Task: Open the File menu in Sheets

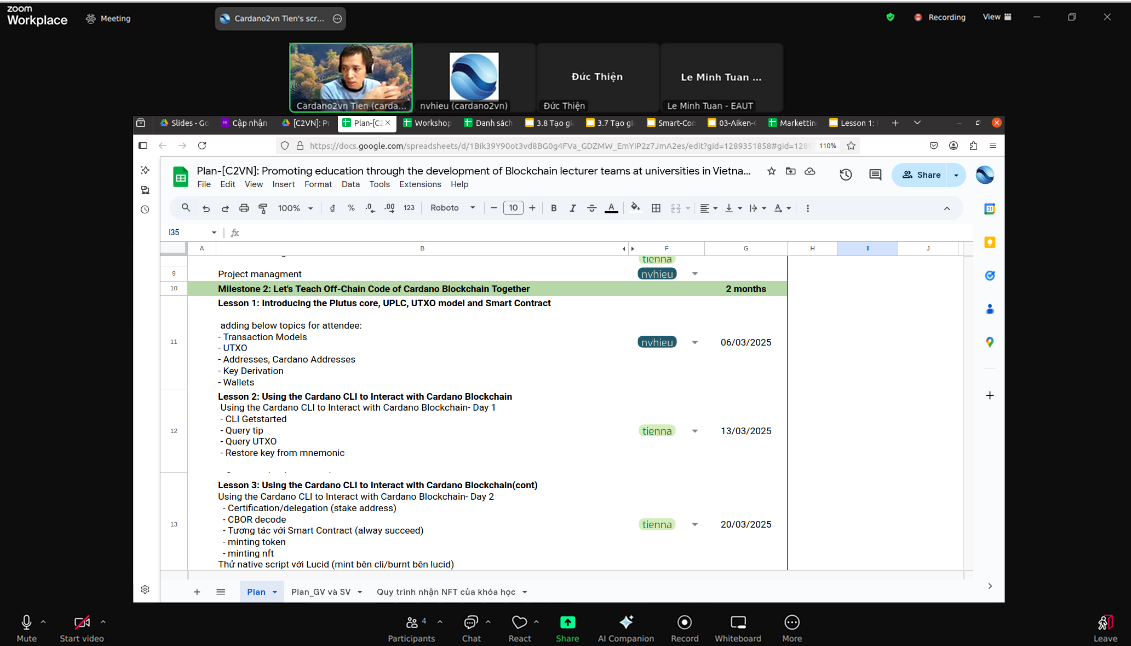Action: click(x=204, y=185)
